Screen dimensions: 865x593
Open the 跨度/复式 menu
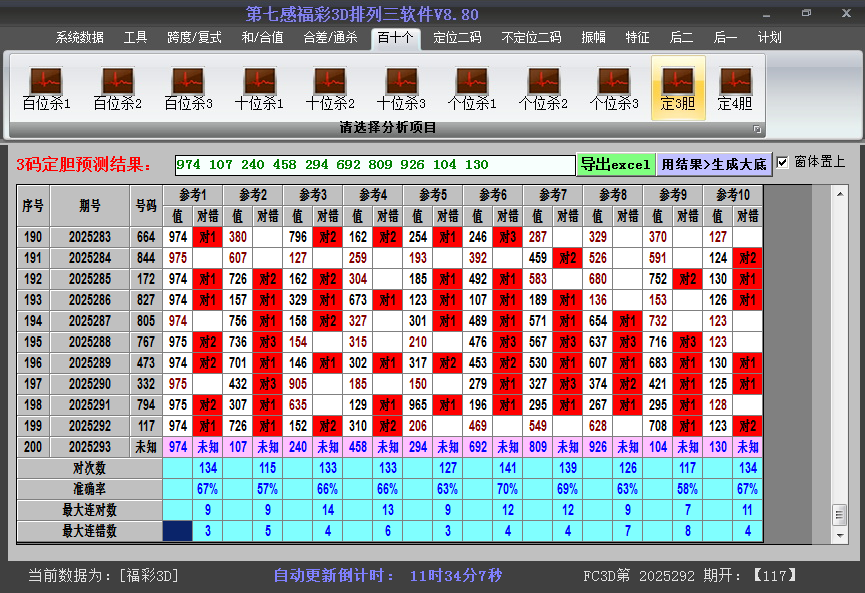click(194, 38)
